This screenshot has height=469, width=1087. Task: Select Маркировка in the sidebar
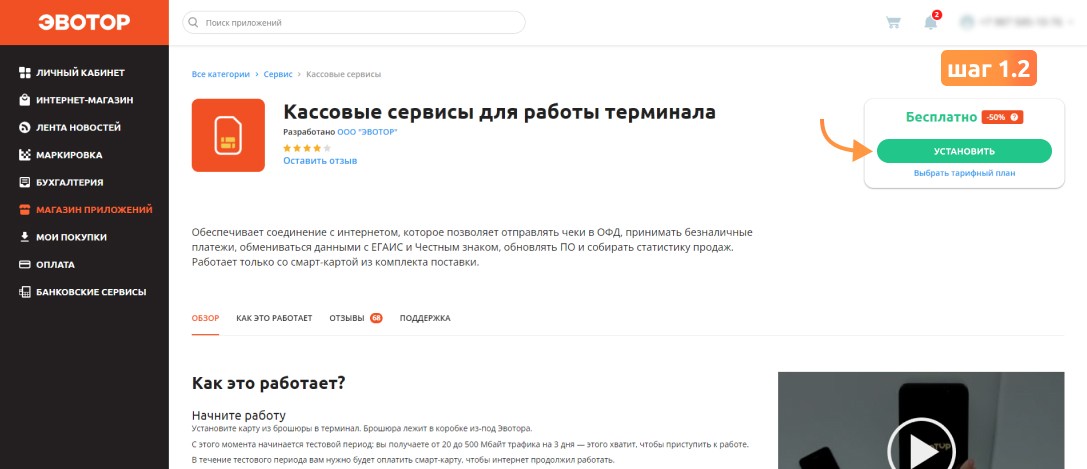coord(60,155)
